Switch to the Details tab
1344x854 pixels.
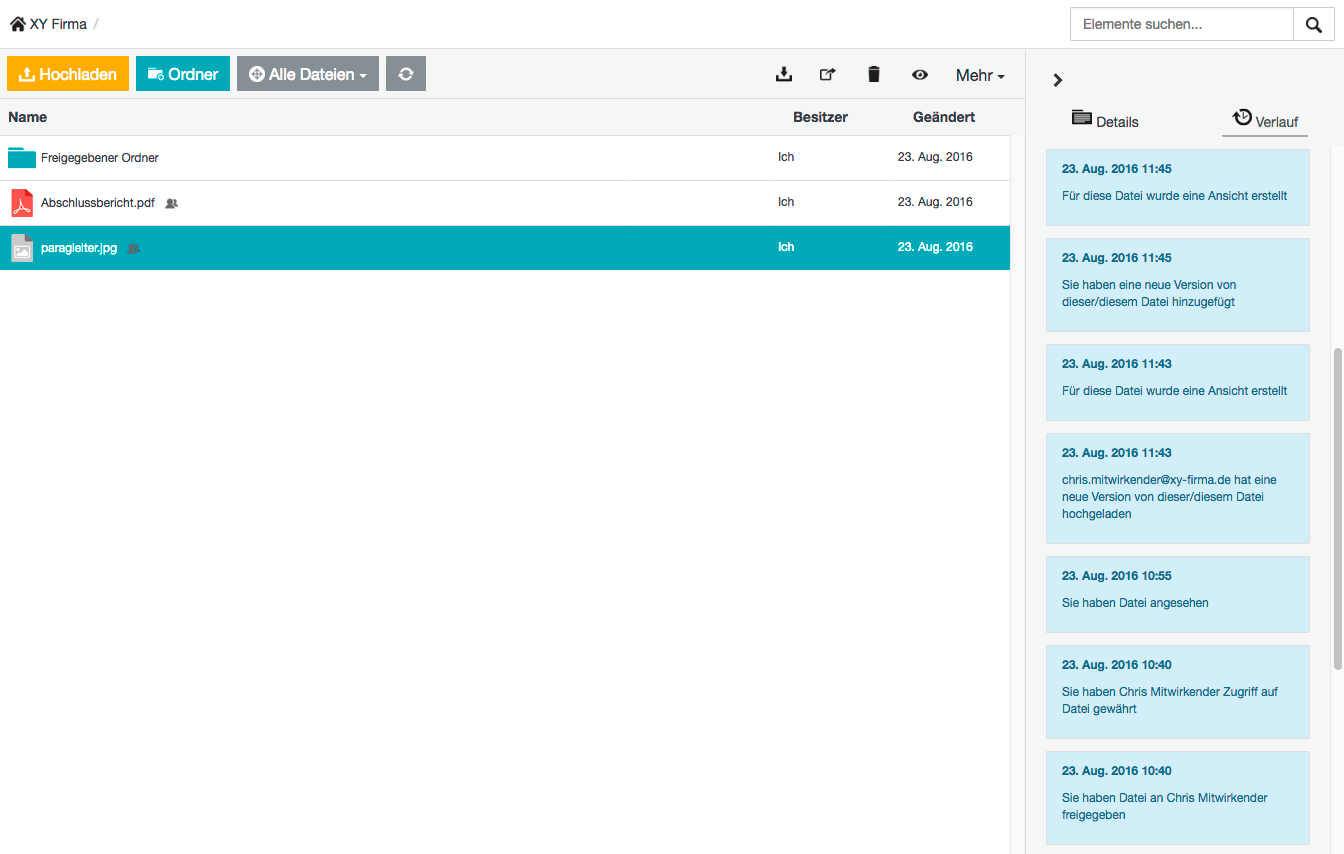click(1106, 120)
